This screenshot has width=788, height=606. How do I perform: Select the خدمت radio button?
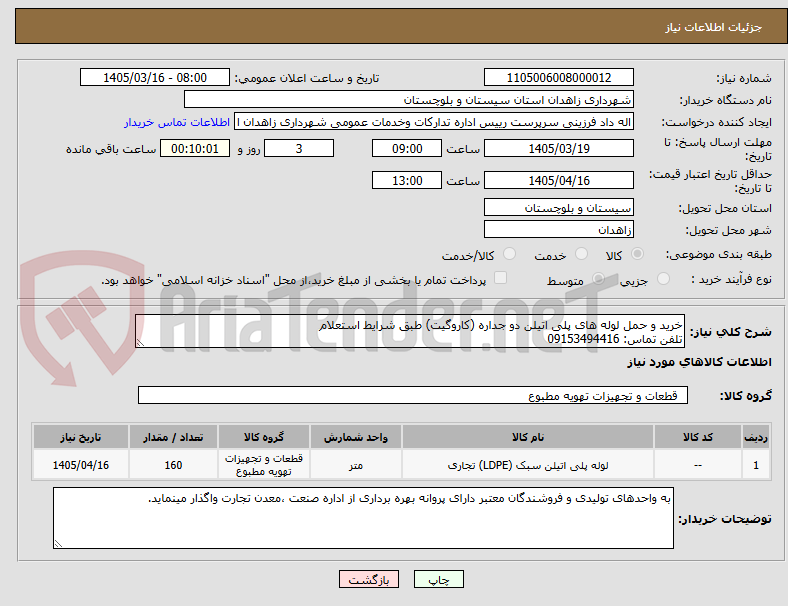coord(581,254)
